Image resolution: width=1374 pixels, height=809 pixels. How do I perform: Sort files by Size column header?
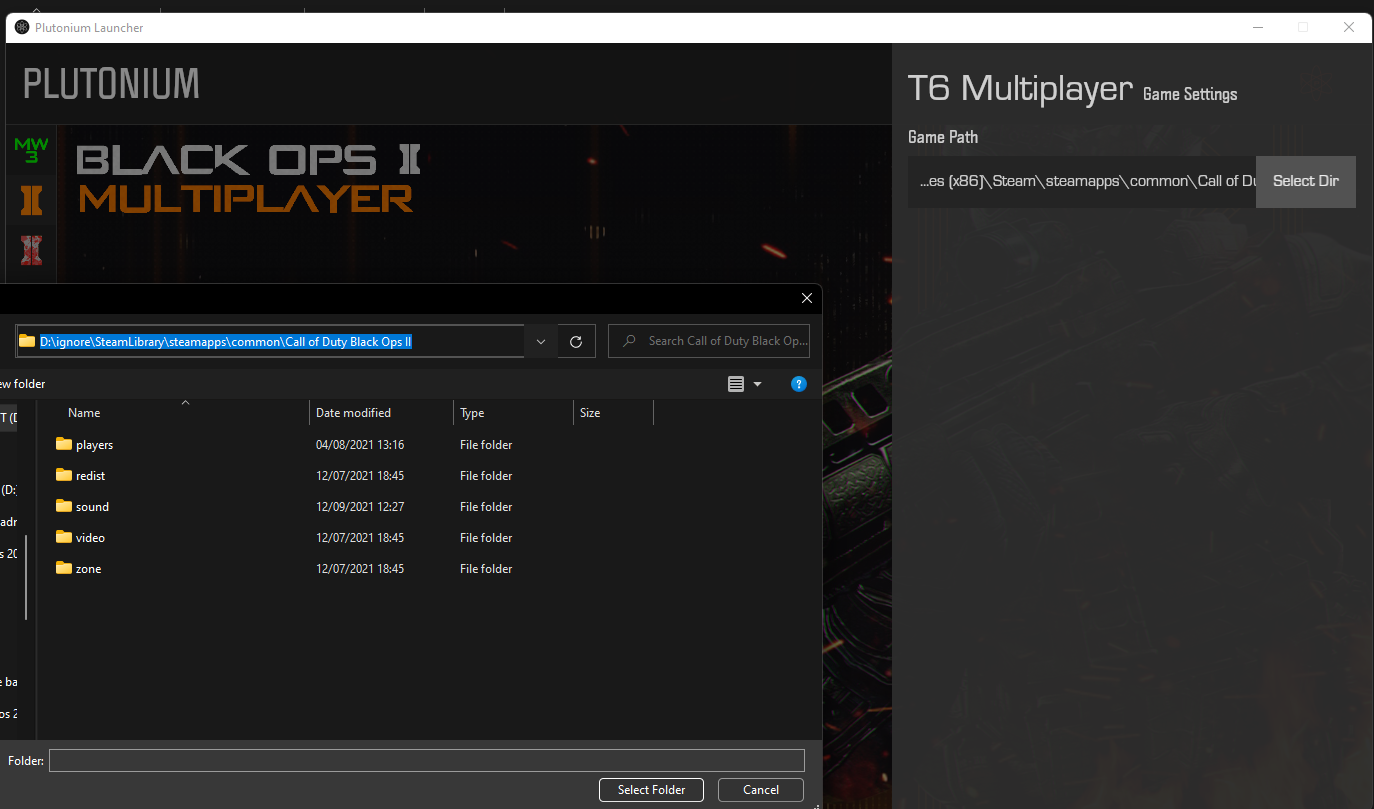click(590, 413)
